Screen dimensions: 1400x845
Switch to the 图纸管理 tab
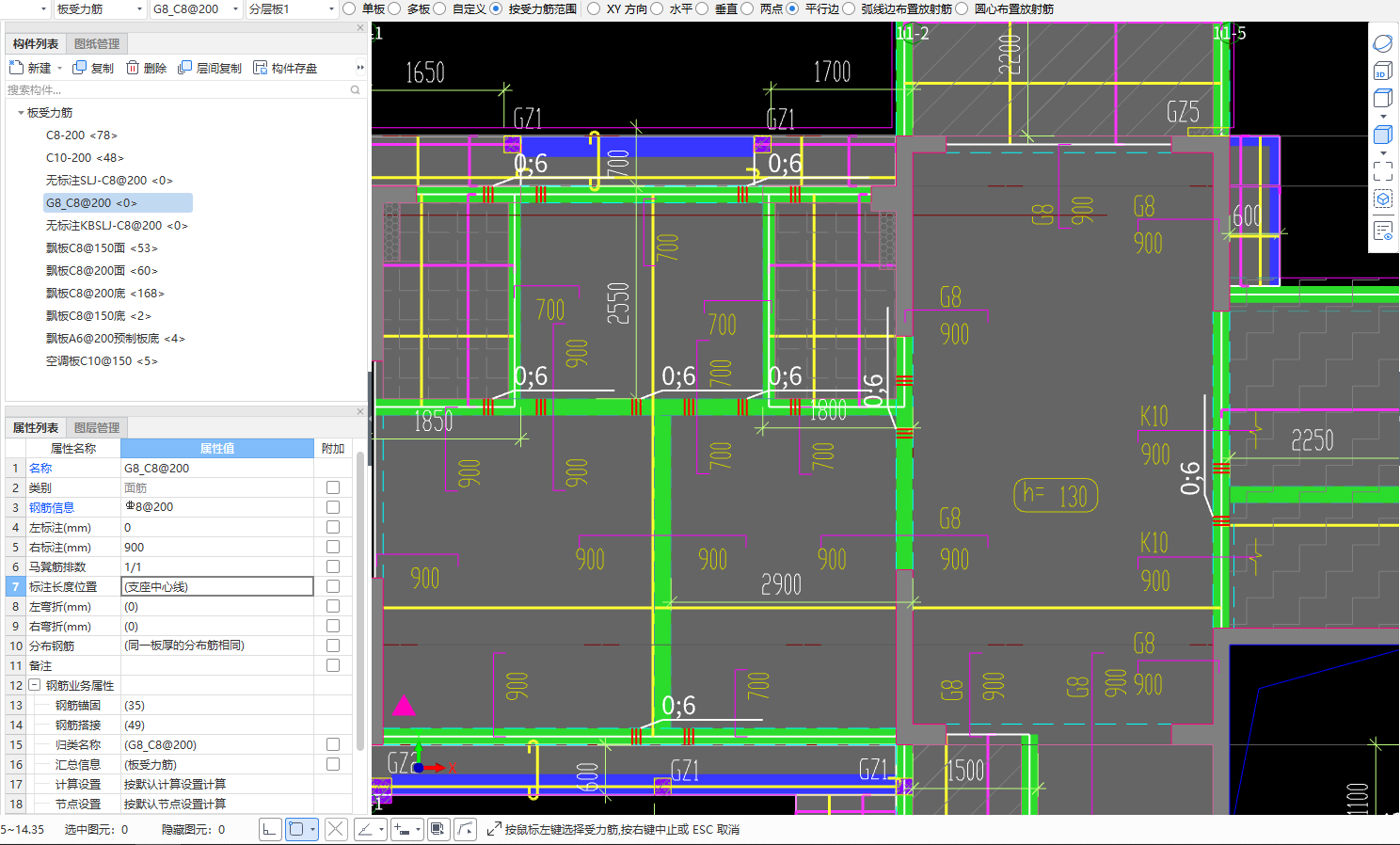tap(97, 44)
